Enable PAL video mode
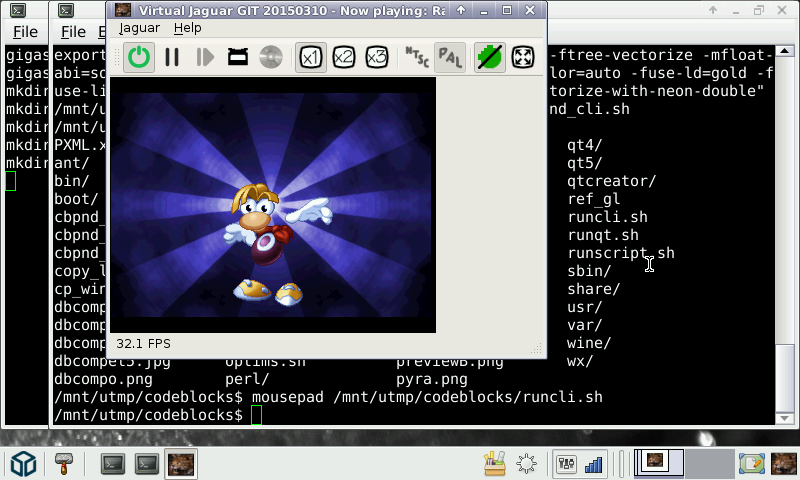Screen dimensions: 800x480 click(449, 57)
